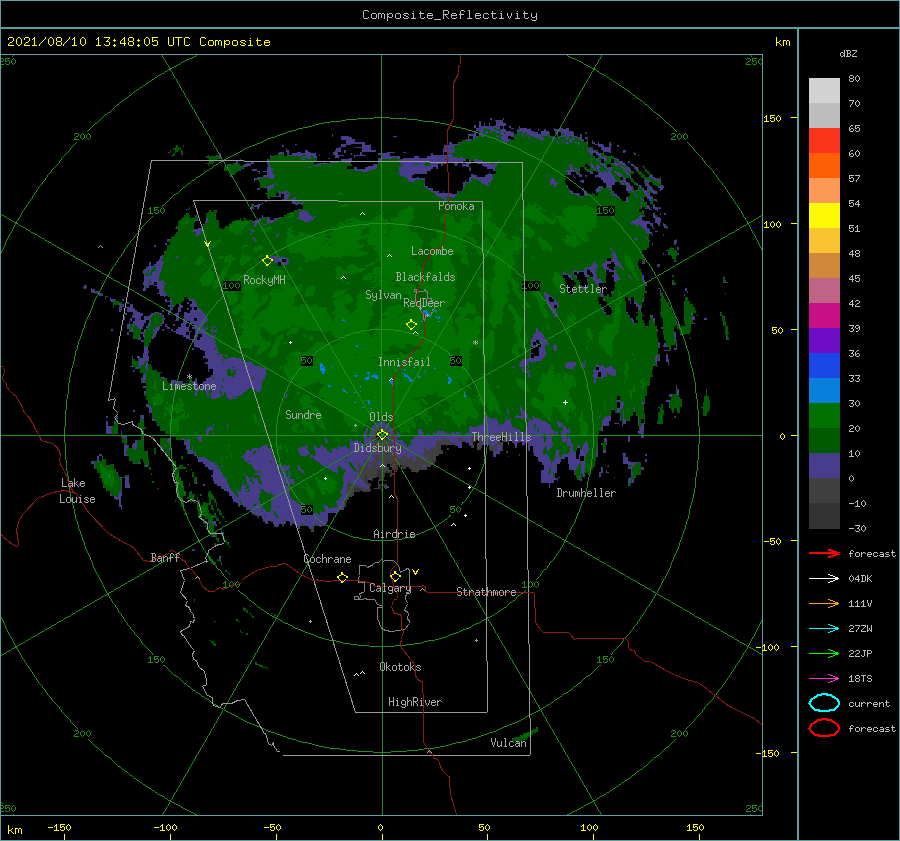Pick the slate-blue swatch between 10 and 0 dBZ
The image size is (900, 841).
pyautogui.click(x=824, y=466)
